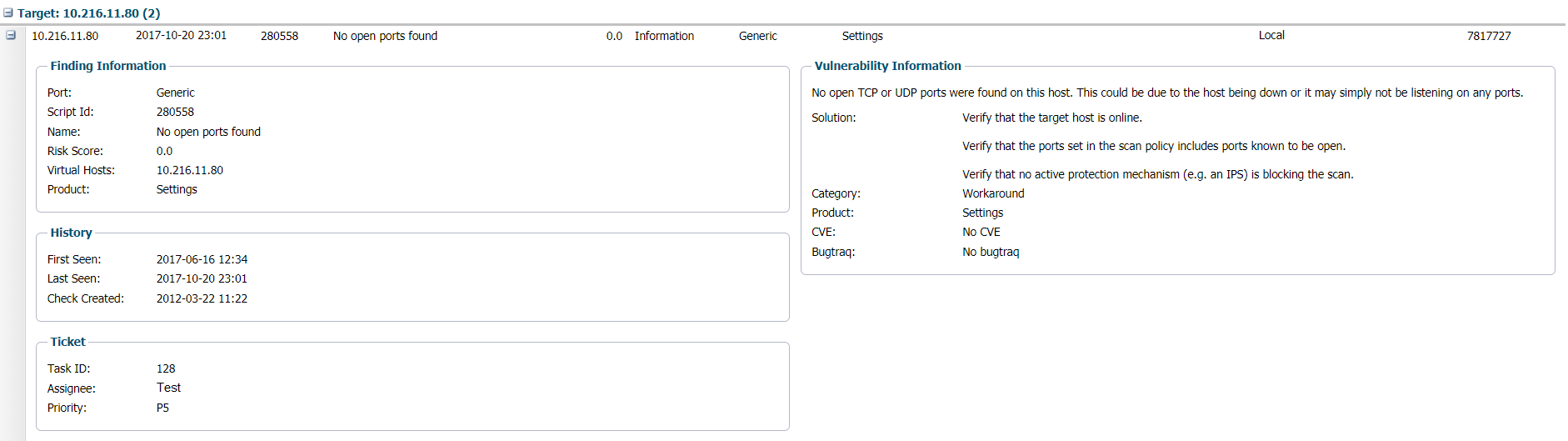Click the Category value Workaround
This screenshot has width=1568, height=441.
pyautogui.click(x=993, y=193)
